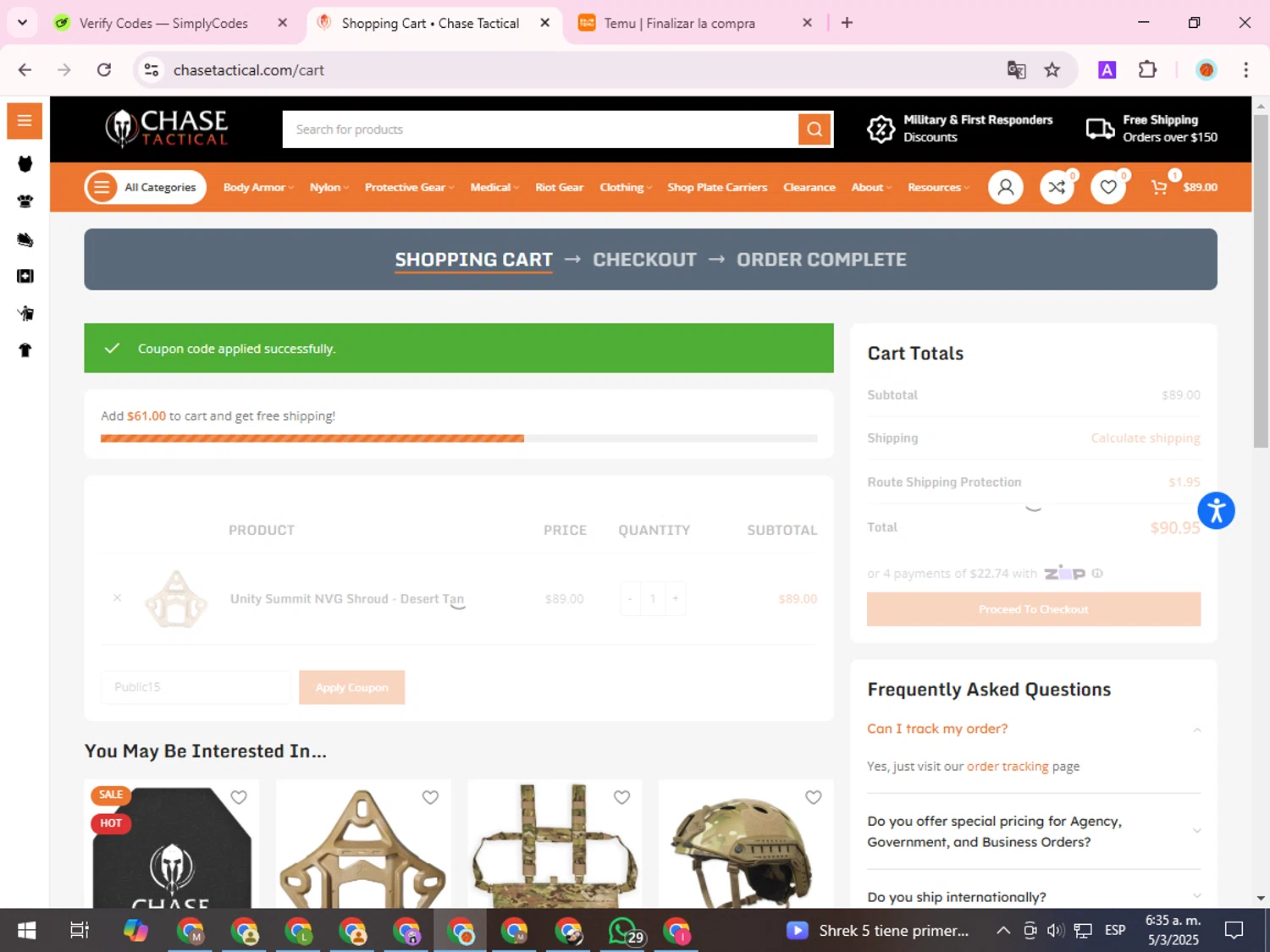The width and height of the screenshot is (1270, 952).
Task: Open WhatsApp from the taskbar
Action: [x=625, y=931]
